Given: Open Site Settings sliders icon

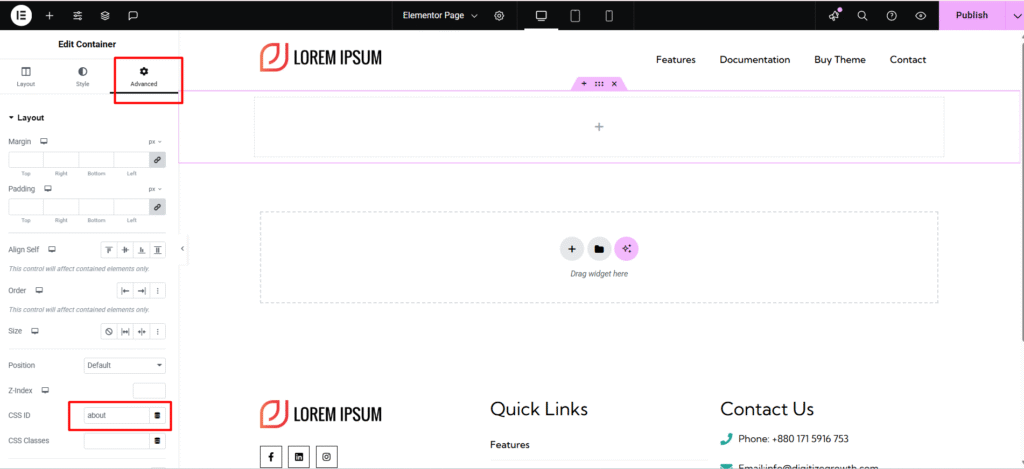Looking at the screenshot, I should [x=77, y=16].
